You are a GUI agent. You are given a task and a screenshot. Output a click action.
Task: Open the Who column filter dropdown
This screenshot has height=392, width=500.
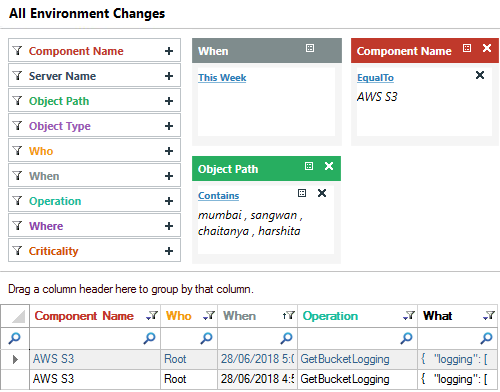(209, 316)
